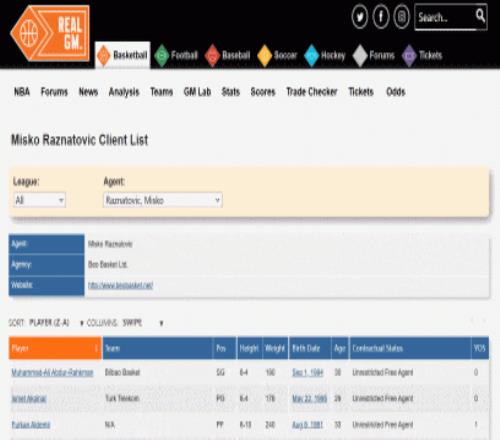Sort table by Contractual Status header
The width and height of the screenshot is (500, 440).
point(410,348)
